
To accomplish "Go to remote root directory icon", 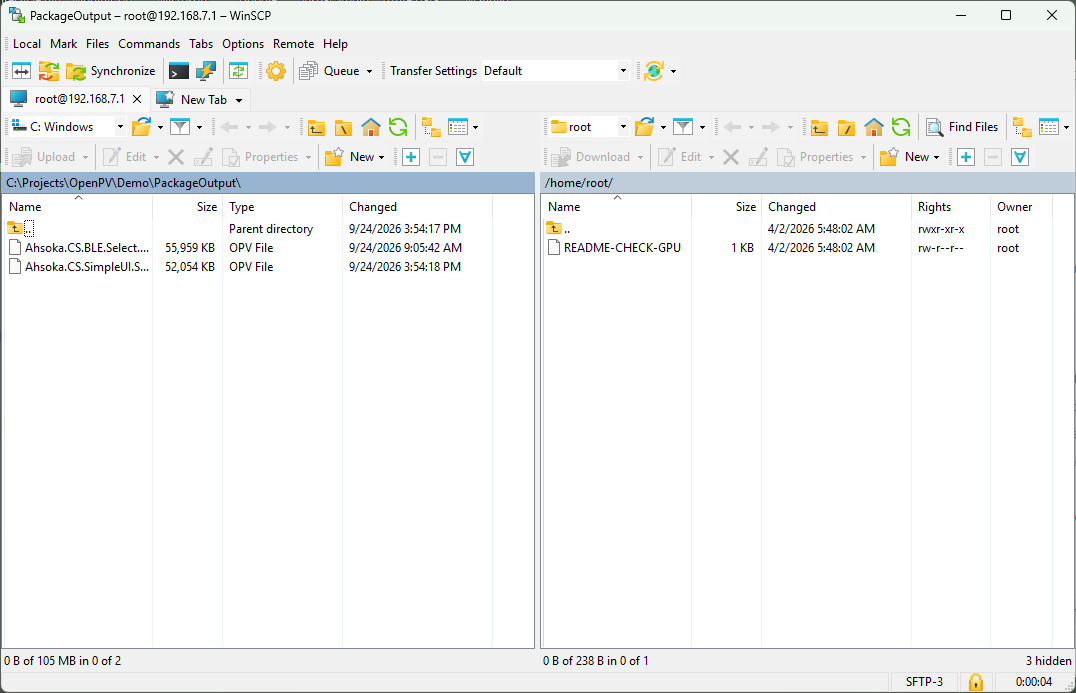I will [x=846, y=127].
